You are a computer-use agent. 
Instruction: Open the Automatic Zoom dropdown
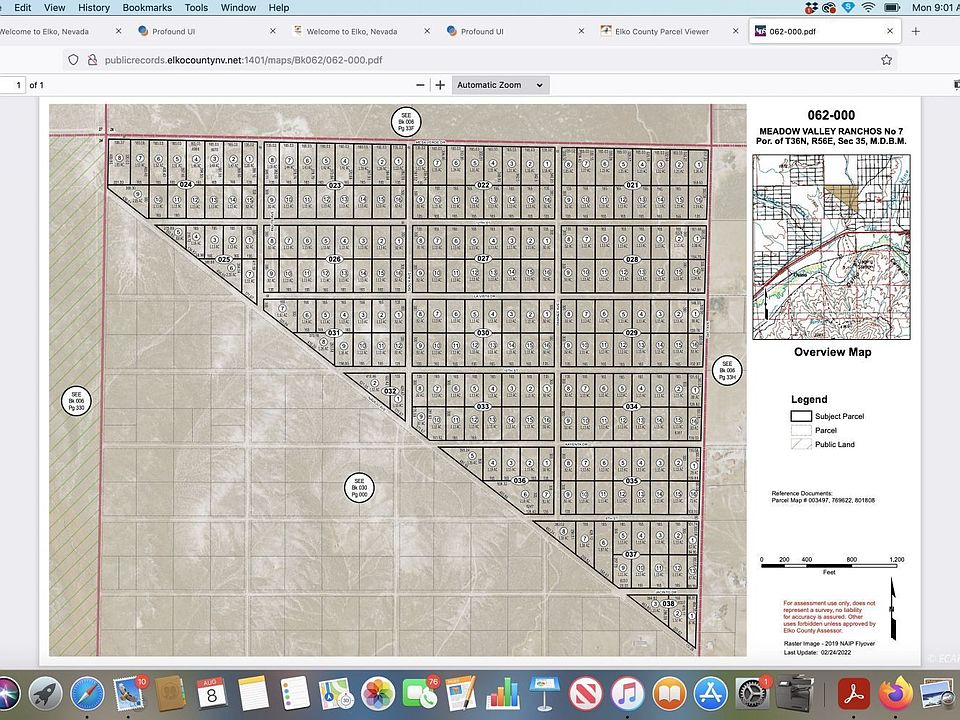[x=500, y=85]
